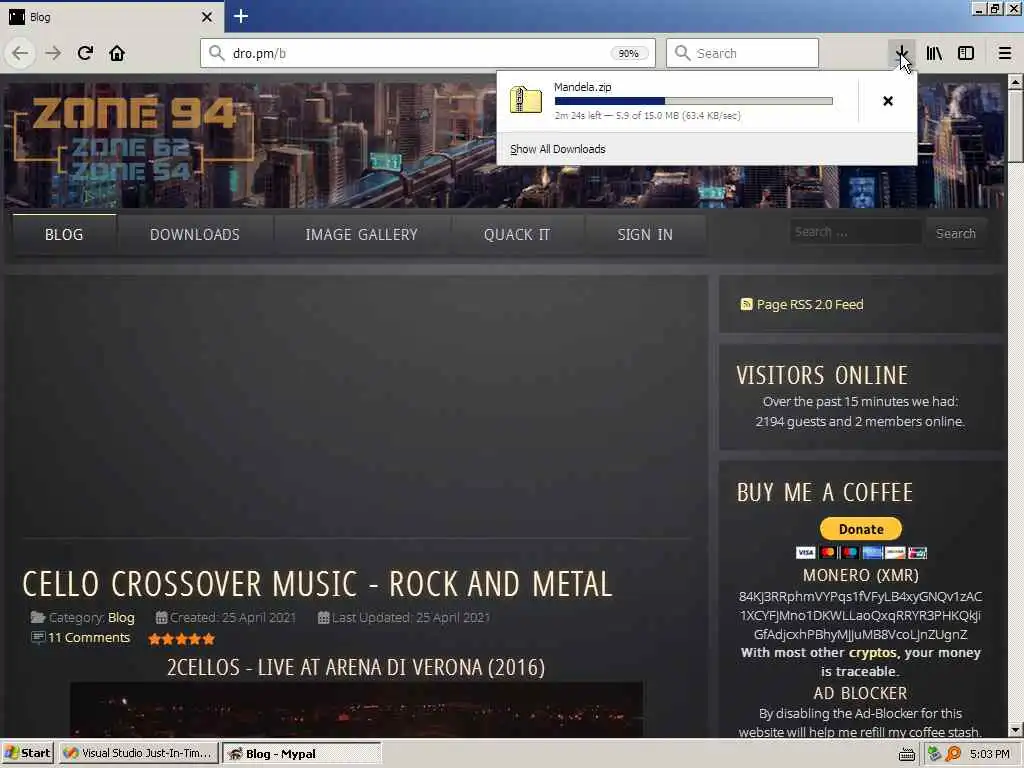The height and width of the screenshot is (768, 1024).
Task: Open a new browser tab
Action: click(241, 16)
